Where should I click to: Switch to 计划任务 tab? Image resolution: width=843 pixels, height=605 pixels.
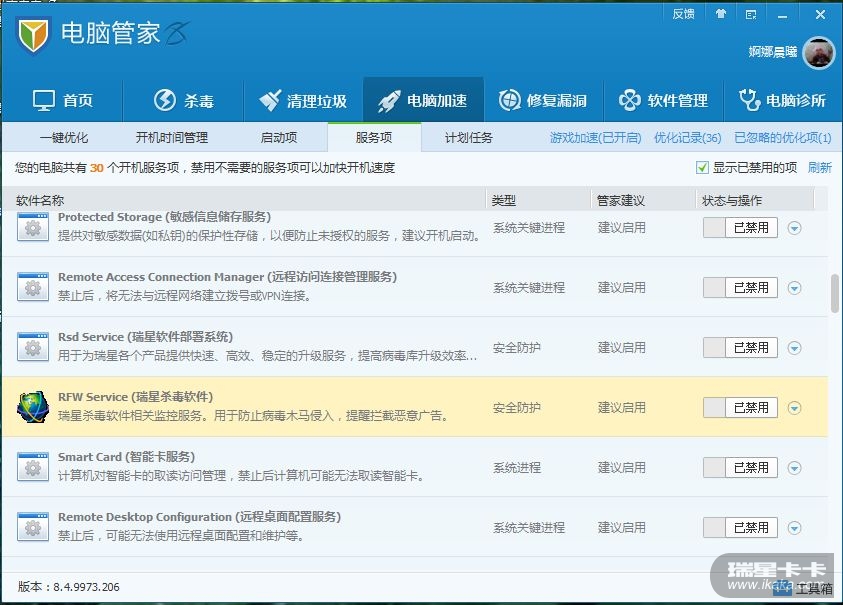tap(469, 138)
